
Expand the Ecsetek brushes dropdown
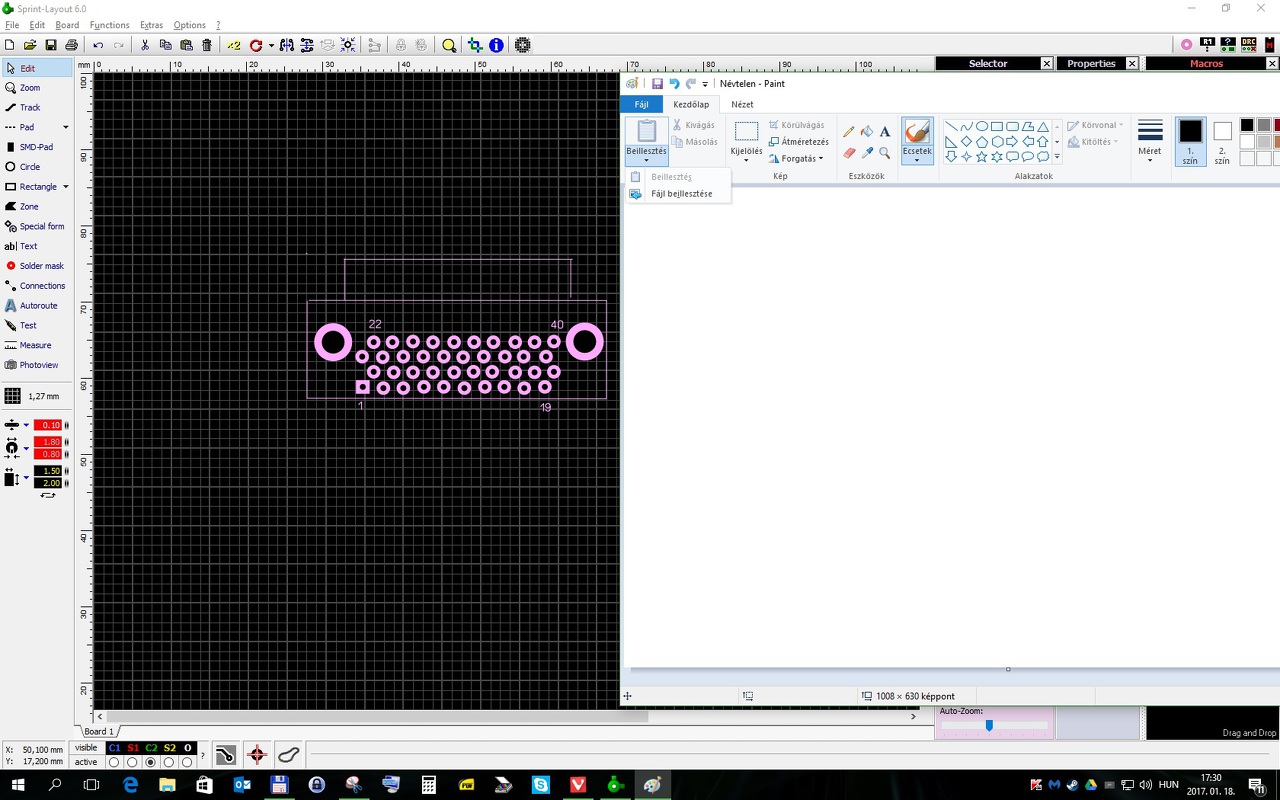click(917, 156)
